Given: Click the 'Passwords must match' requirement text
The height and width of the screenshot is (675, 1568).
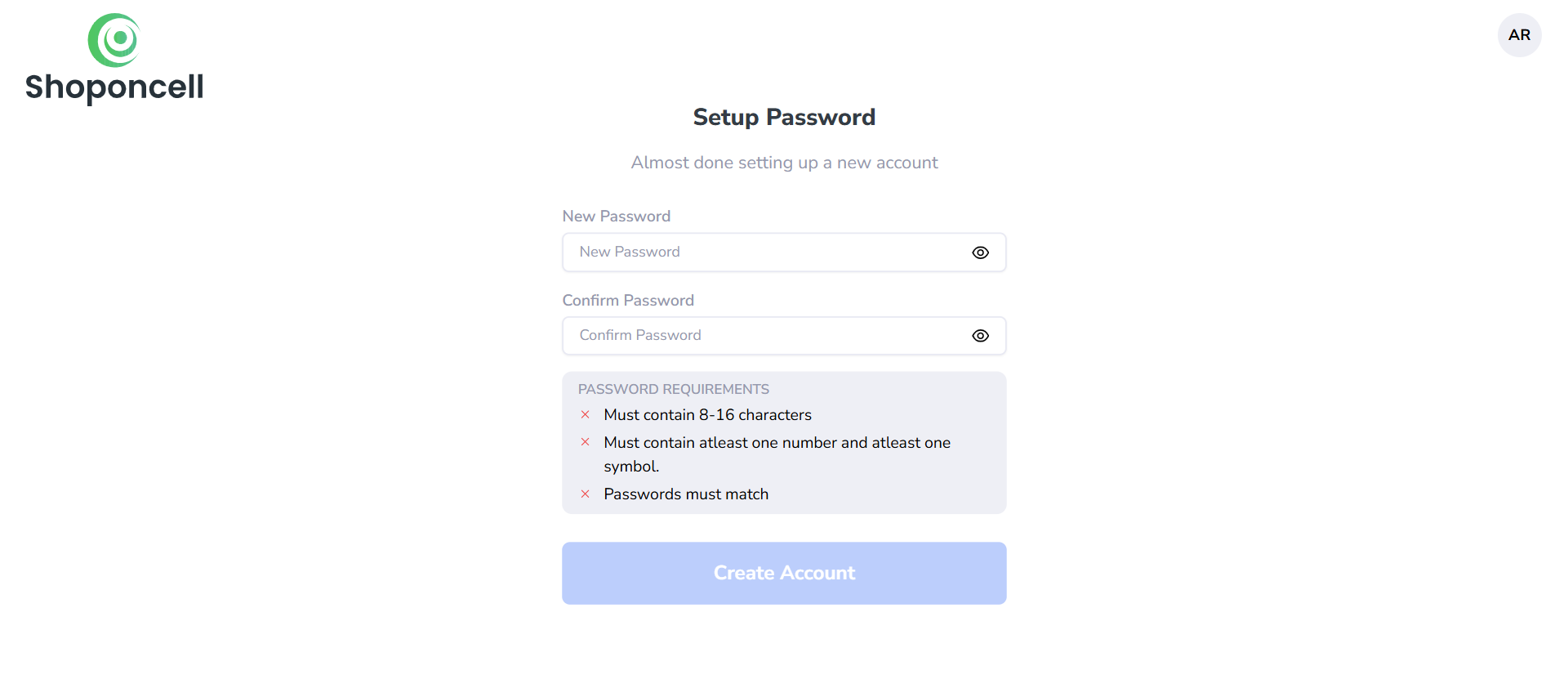Looking at the screenshot, I should tap(686, 494).
